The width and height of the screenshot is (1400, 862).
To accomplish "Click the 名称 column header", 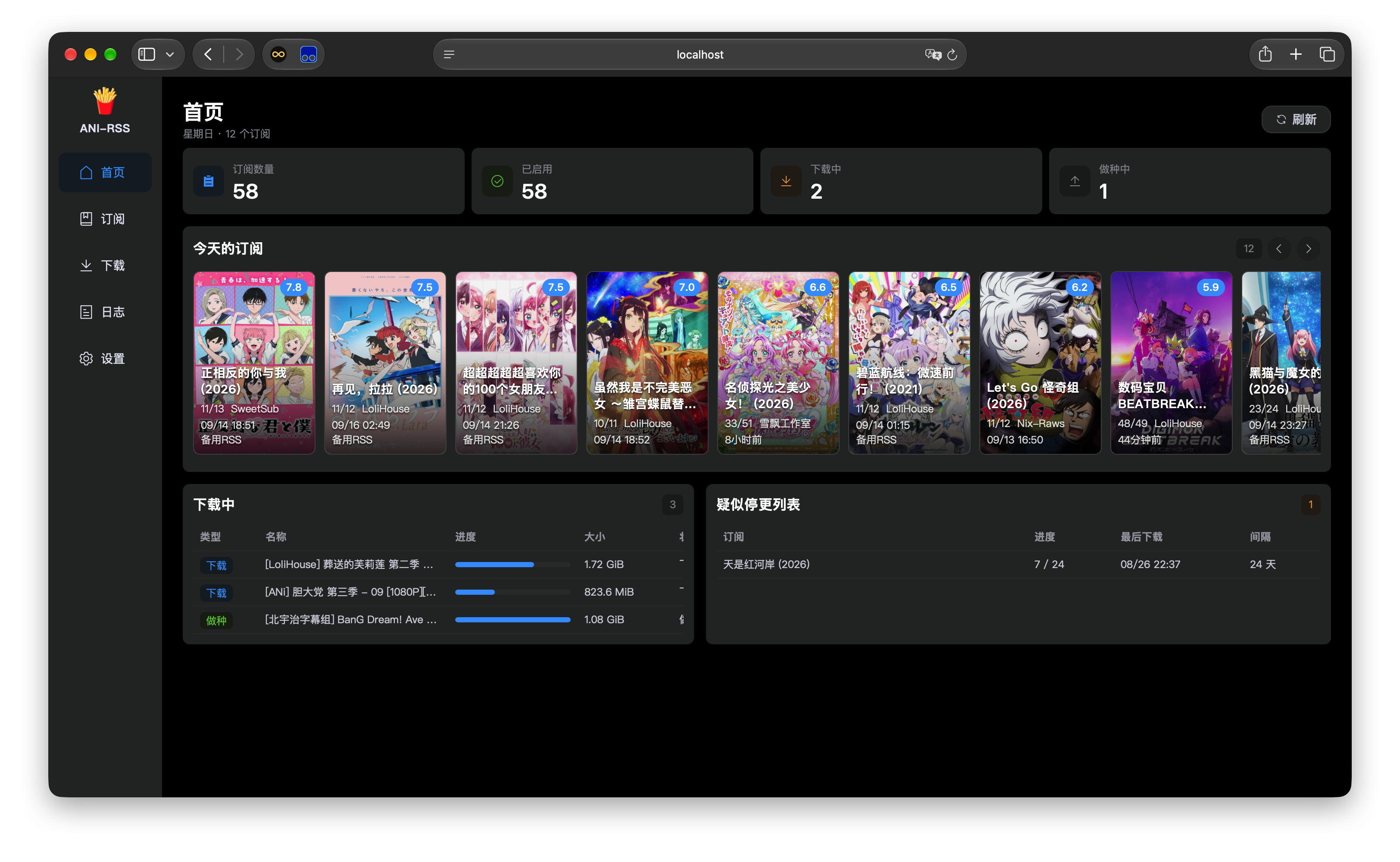I will click(276, 537).
